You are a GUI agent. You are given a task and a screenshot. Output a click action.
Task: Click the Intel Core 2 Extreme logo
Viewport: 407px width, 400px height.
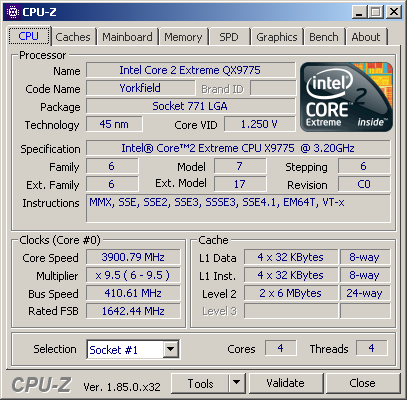[346, 97]
